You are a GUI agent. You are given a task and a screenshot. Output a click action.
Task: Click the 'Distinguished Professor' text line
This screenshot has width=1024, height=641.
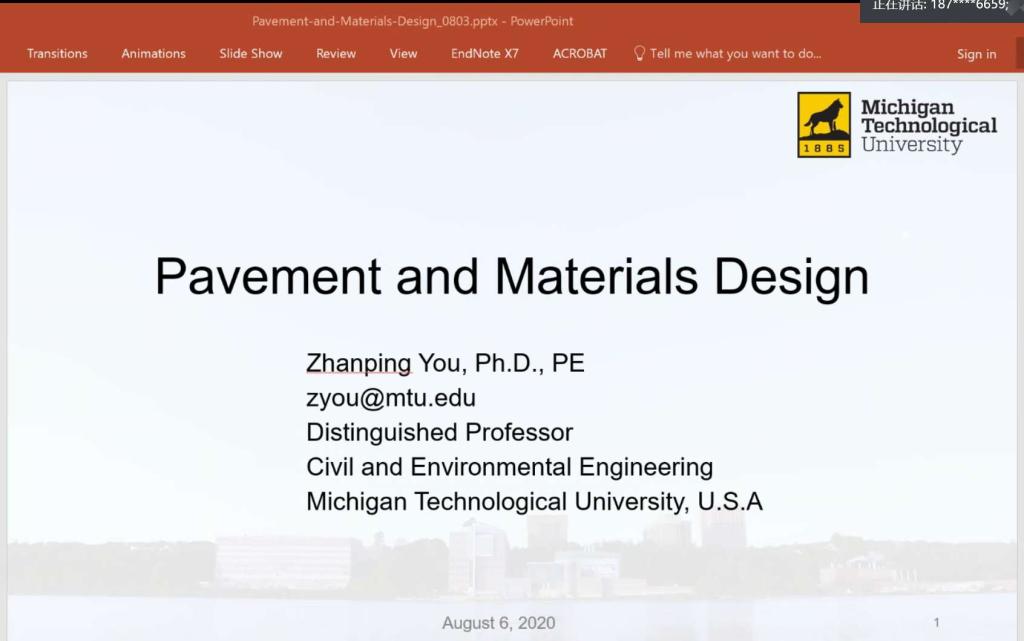439,432
